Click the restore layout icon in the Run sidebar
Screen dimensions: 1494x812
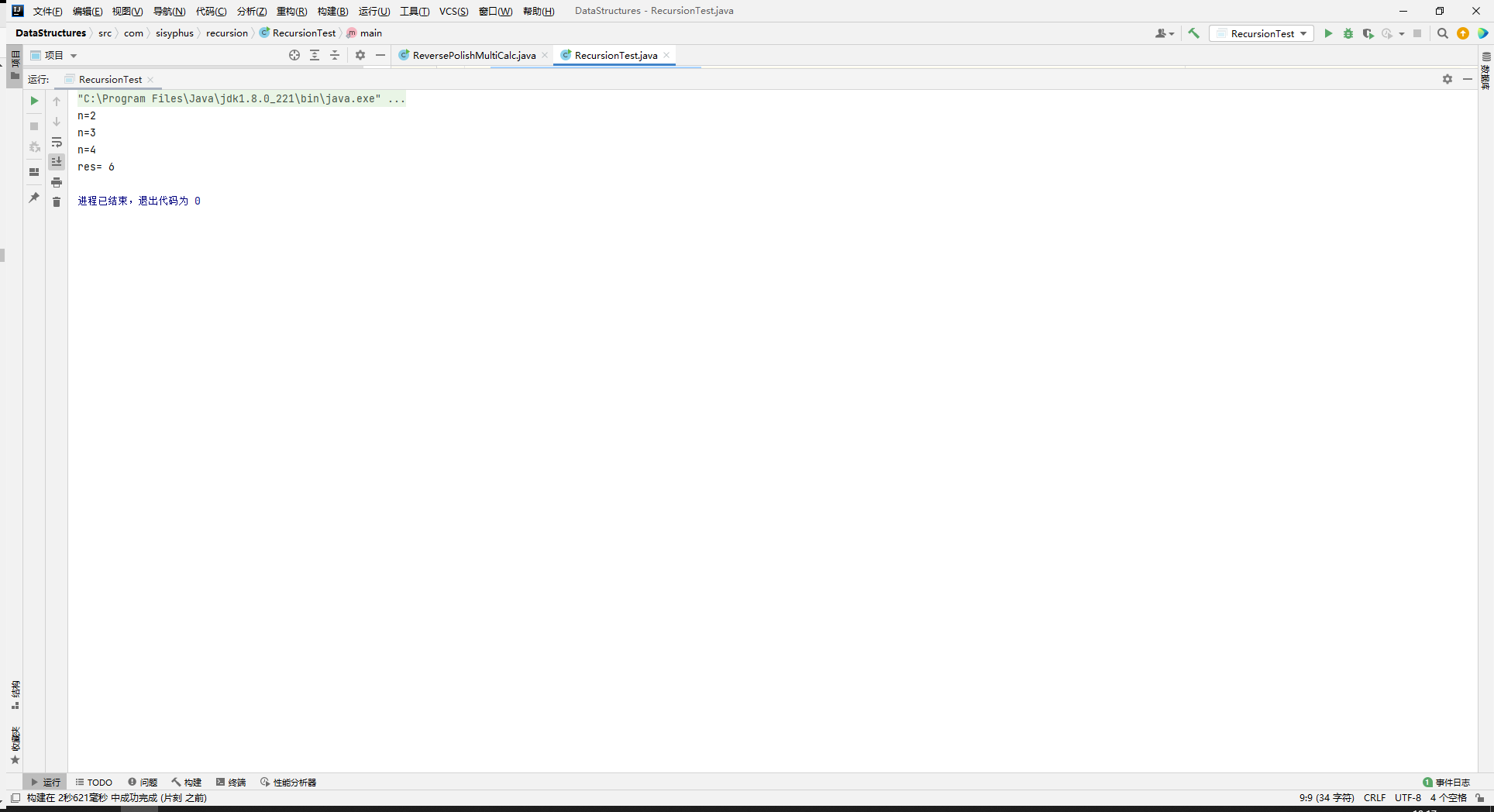tap(34, 172)
